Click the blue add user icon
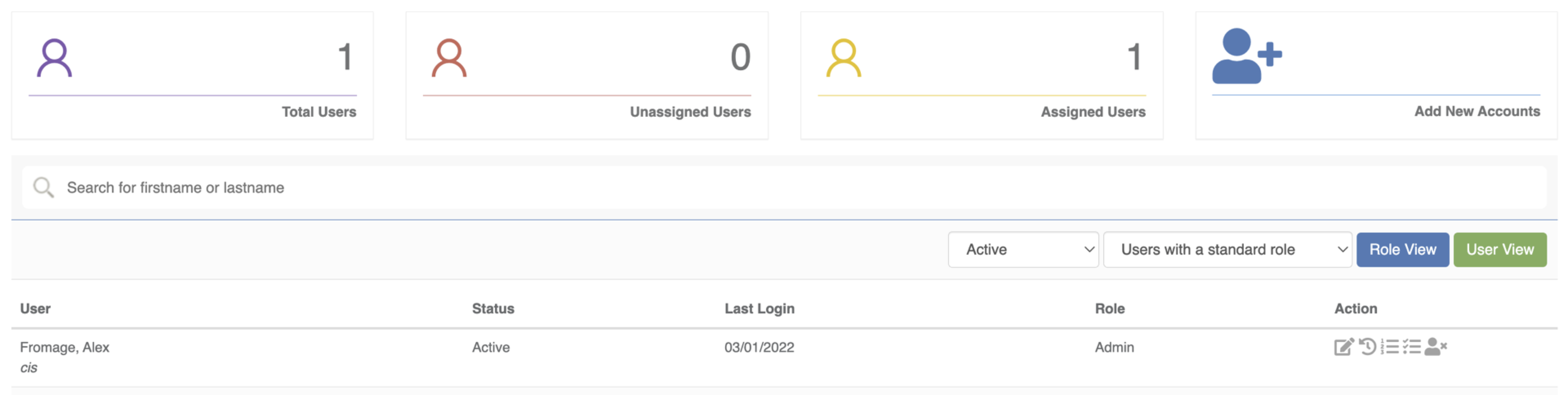 click(1246, 56)
